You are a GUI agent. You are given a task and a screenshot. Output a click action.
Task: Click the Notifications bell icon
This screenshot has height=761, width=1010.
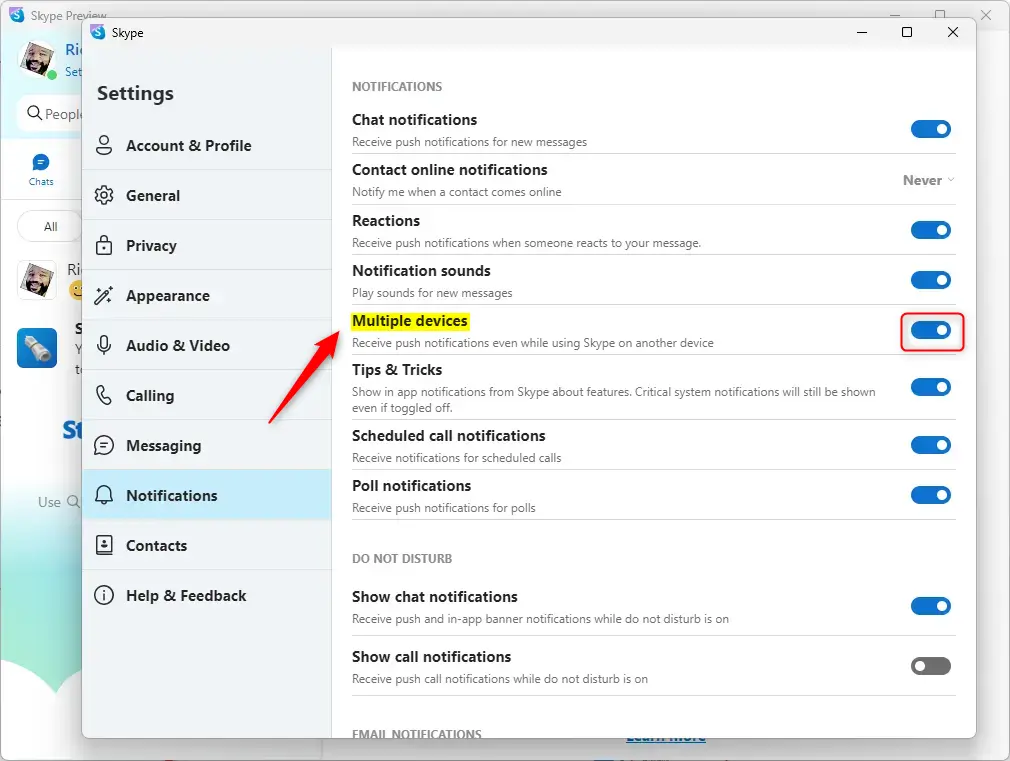(104, 495)
